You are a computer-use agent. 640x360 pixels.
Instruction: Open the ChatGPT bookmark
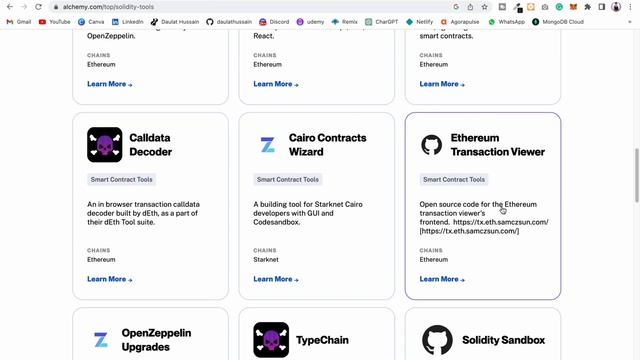click(382, 22)
